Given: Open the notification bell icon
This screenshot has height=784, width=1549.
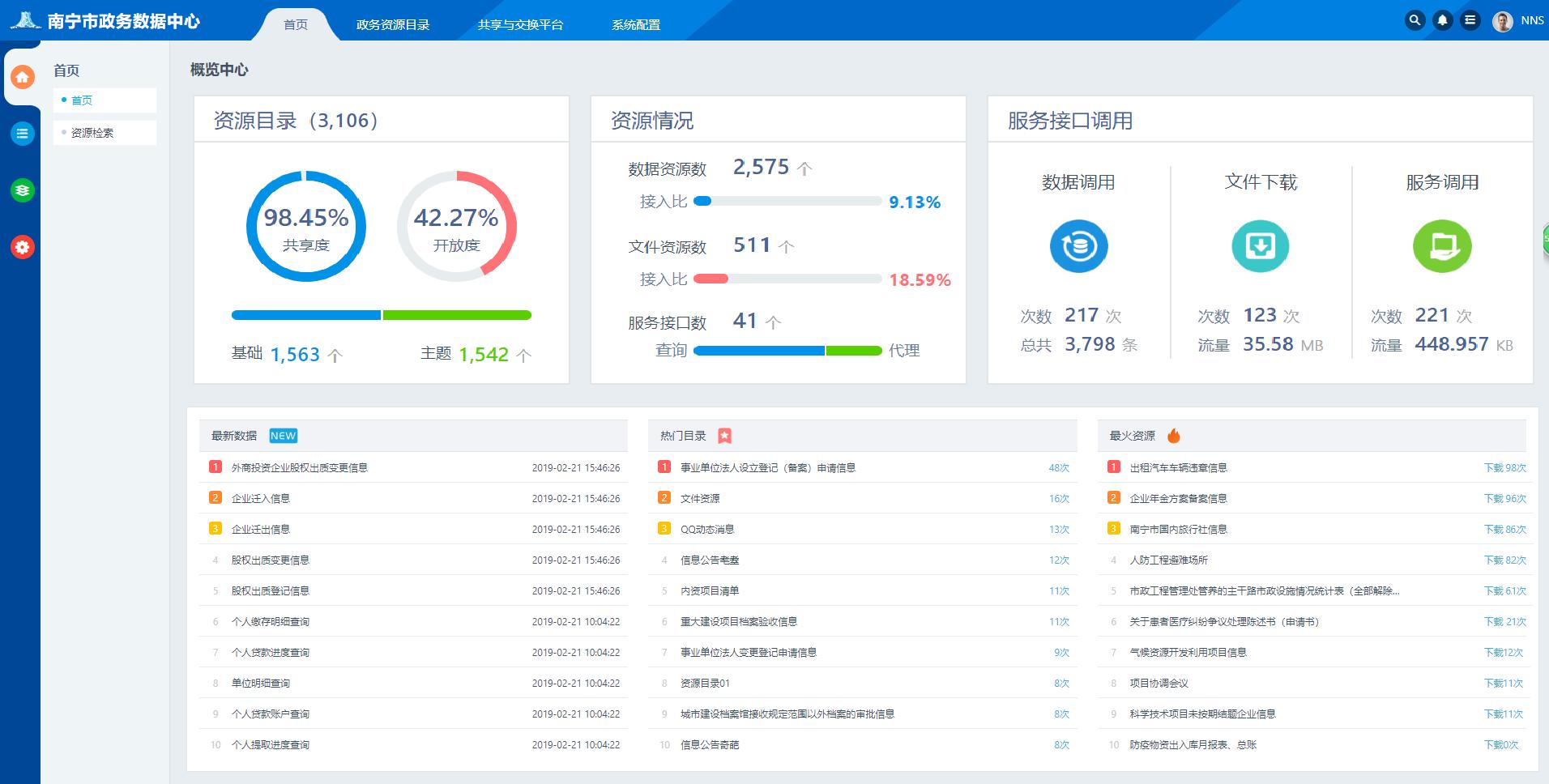Looking at the screenshot, I should pyautogui.click(x=1442, y=20).
